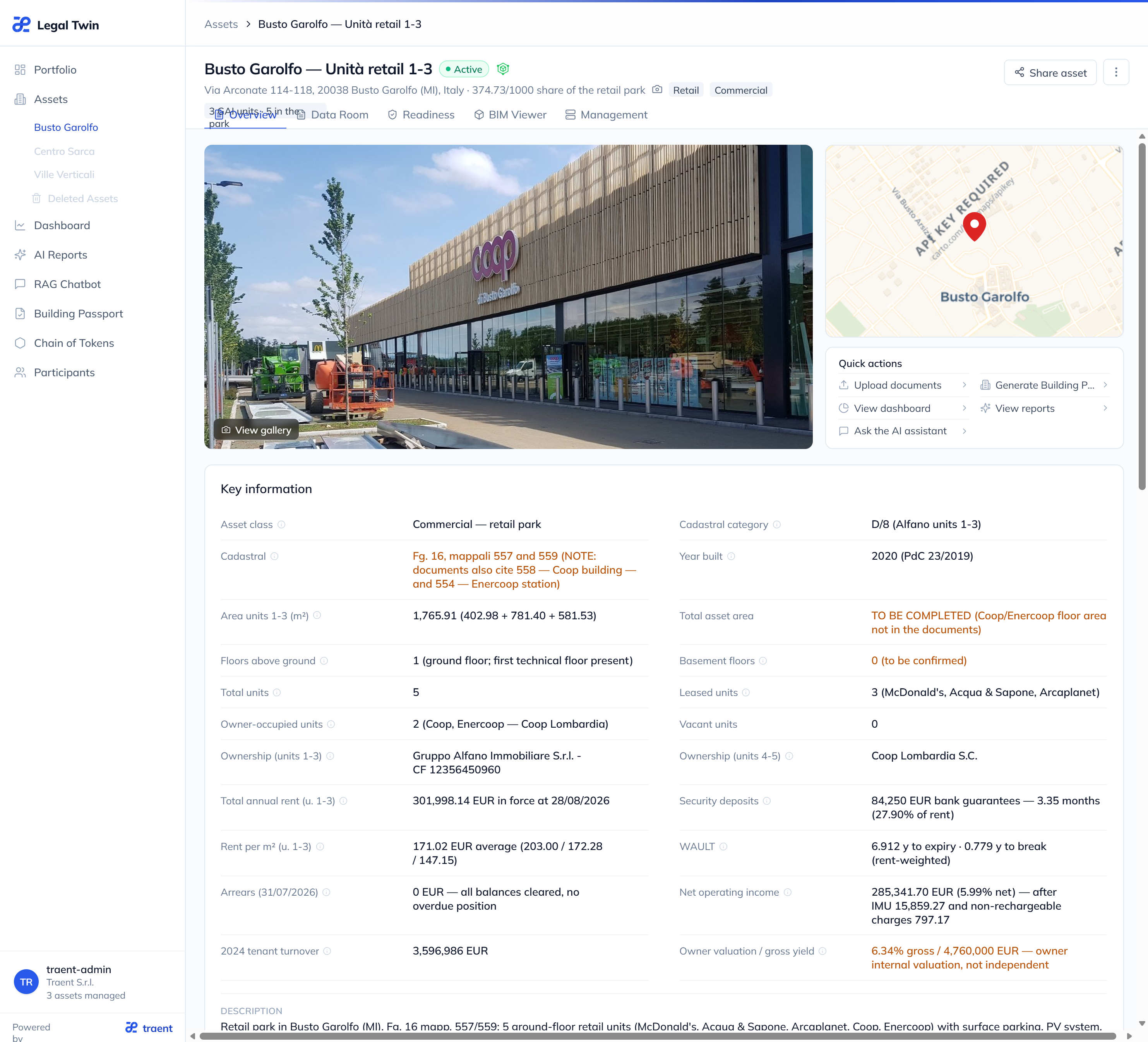Open Dashboard from the sidebar

tap(62, 226)
